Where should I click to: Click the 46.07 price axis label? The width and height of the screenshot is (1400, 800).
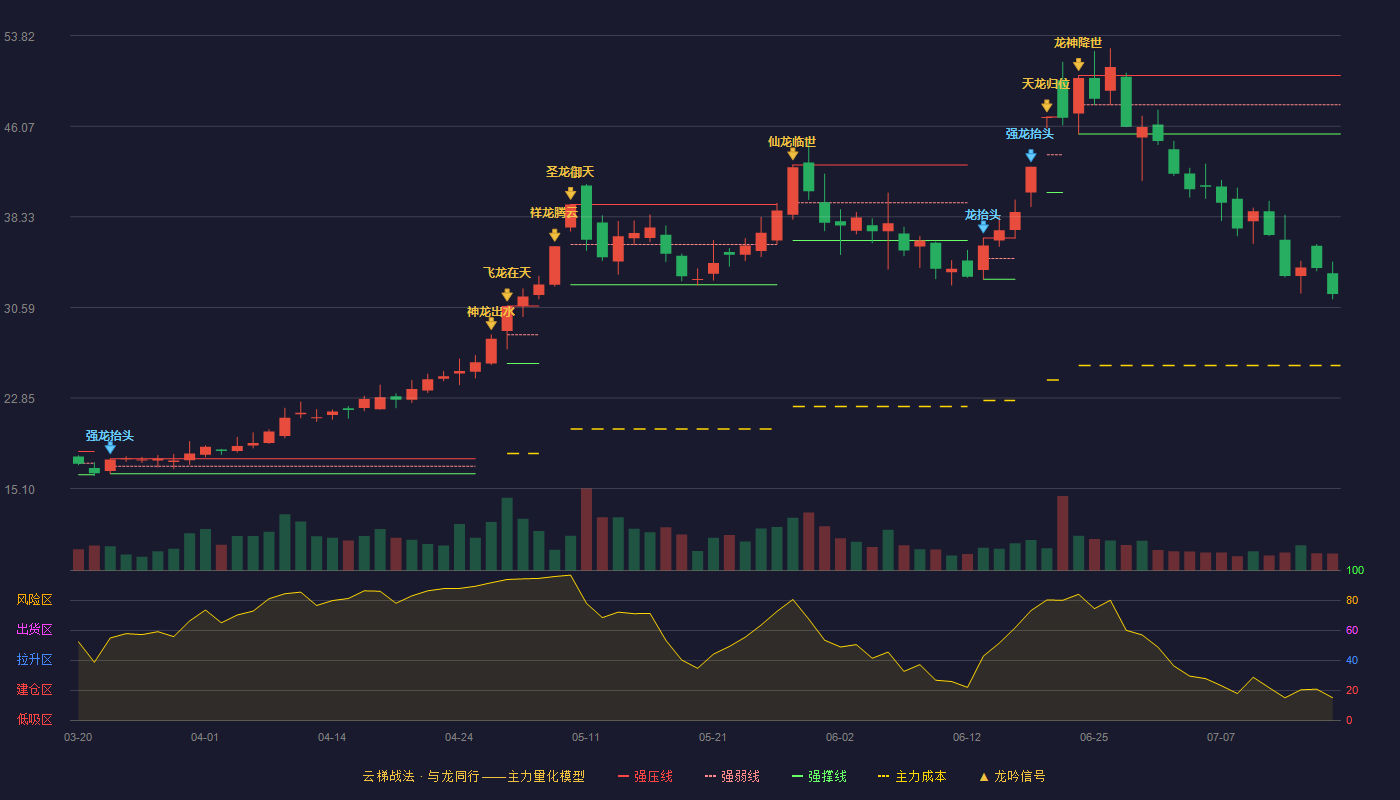pos(19,127)
